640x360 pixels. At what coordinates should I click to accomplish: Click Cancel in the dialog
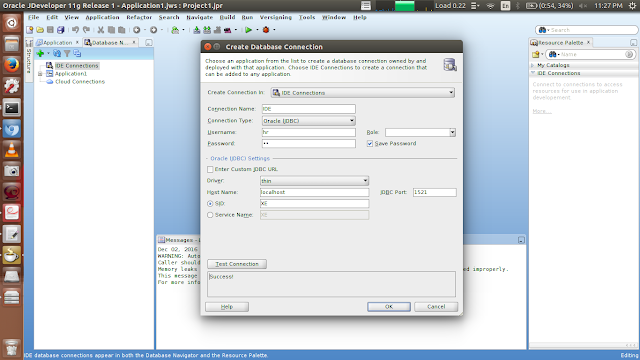436,307
